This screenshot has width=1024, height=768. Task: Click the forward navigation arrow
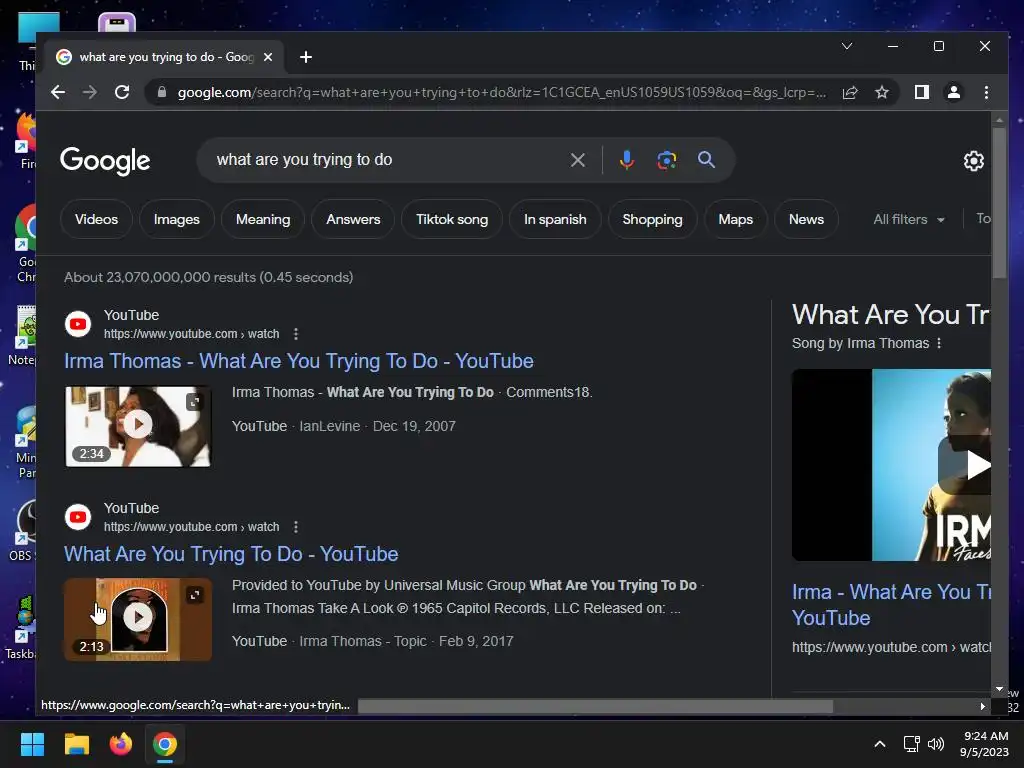click(x=89, y=92)
